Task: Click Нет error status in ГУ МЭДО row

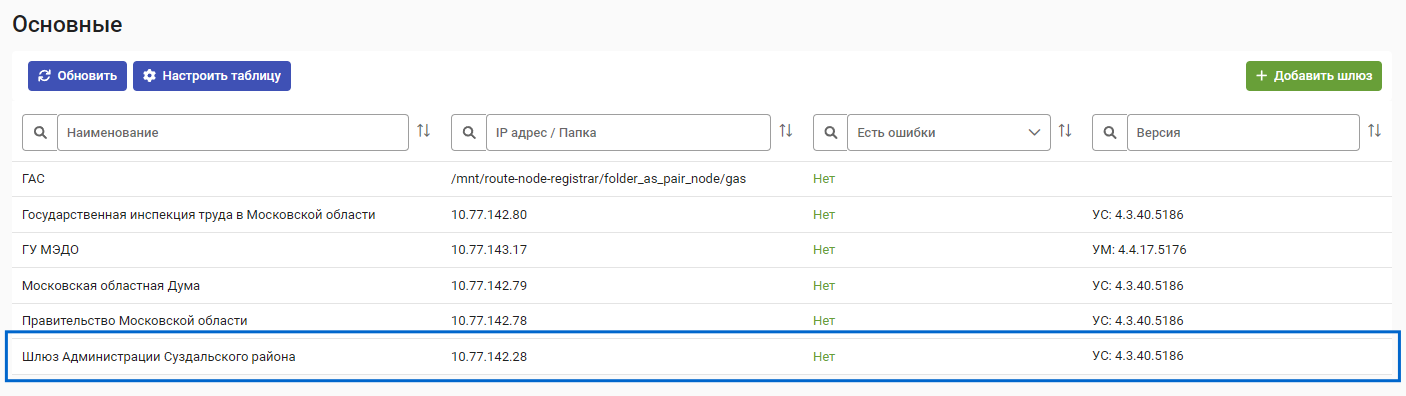Action: coord(824,250)
